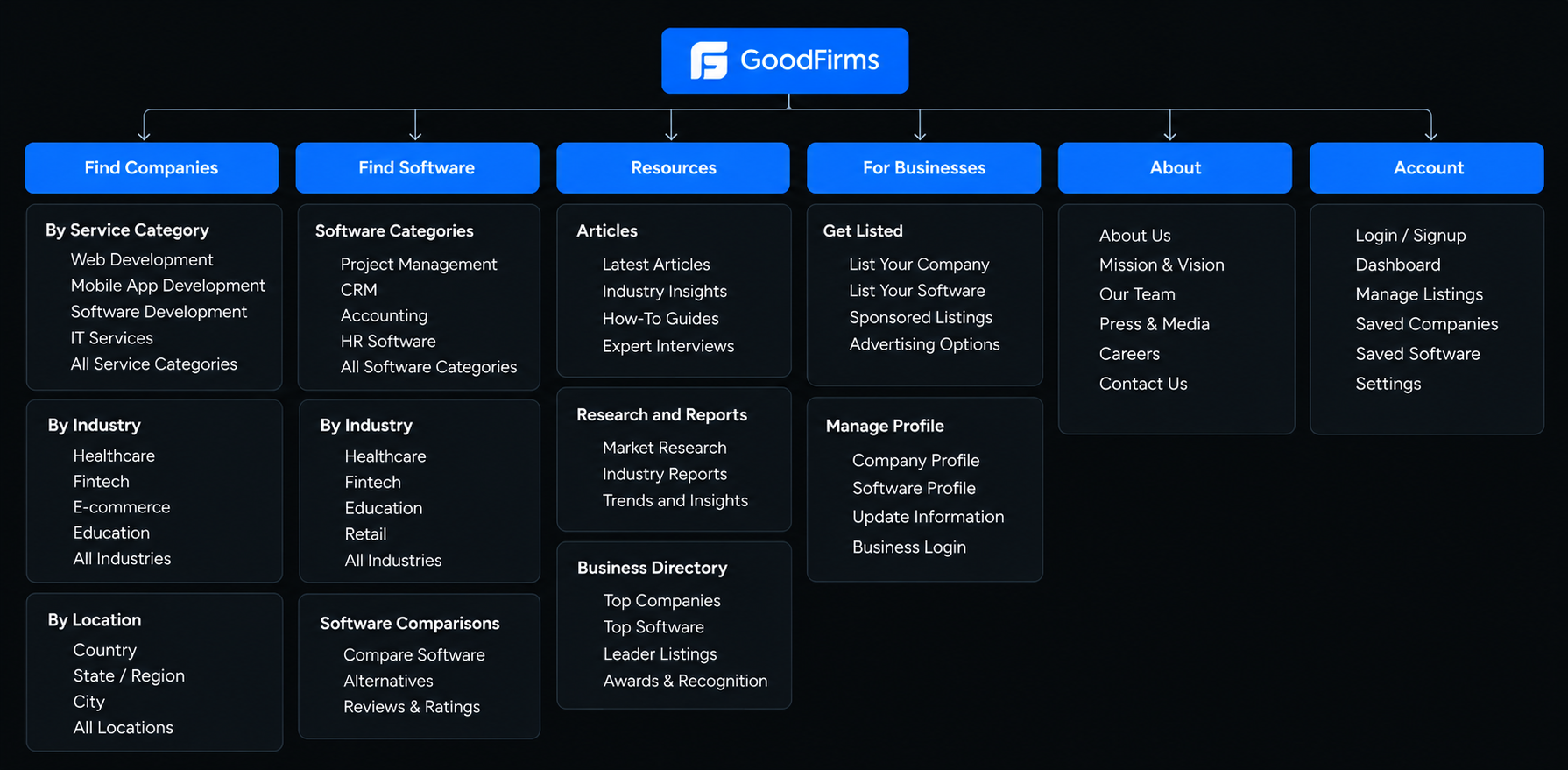Screen dimensions: 1568x770
Task: Choose IT Services category
Action: click(112, 338)
